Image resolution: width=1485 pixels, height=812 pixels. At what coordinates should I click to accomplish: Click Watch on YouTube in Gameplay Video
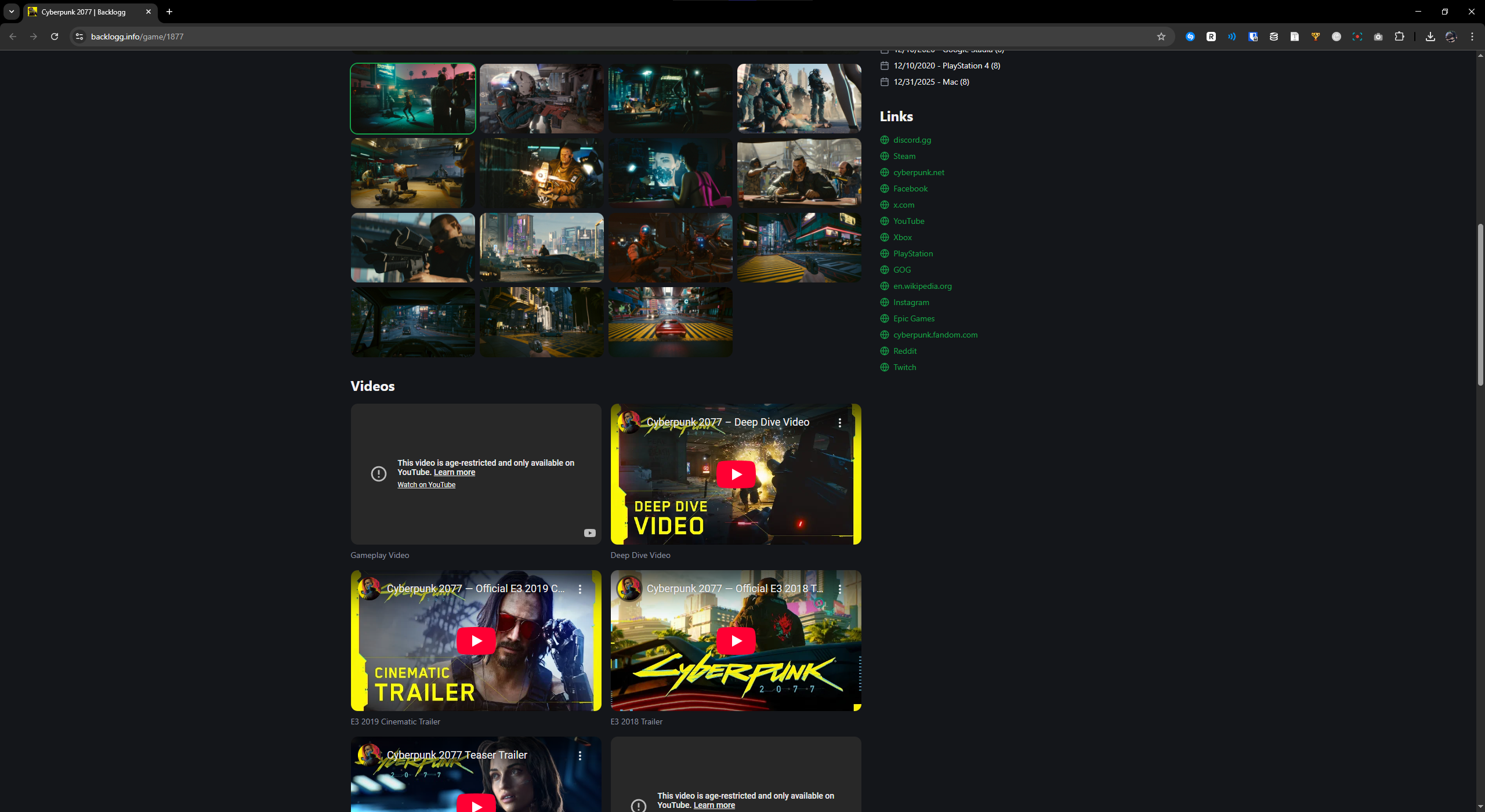click(x=426, y=485)
